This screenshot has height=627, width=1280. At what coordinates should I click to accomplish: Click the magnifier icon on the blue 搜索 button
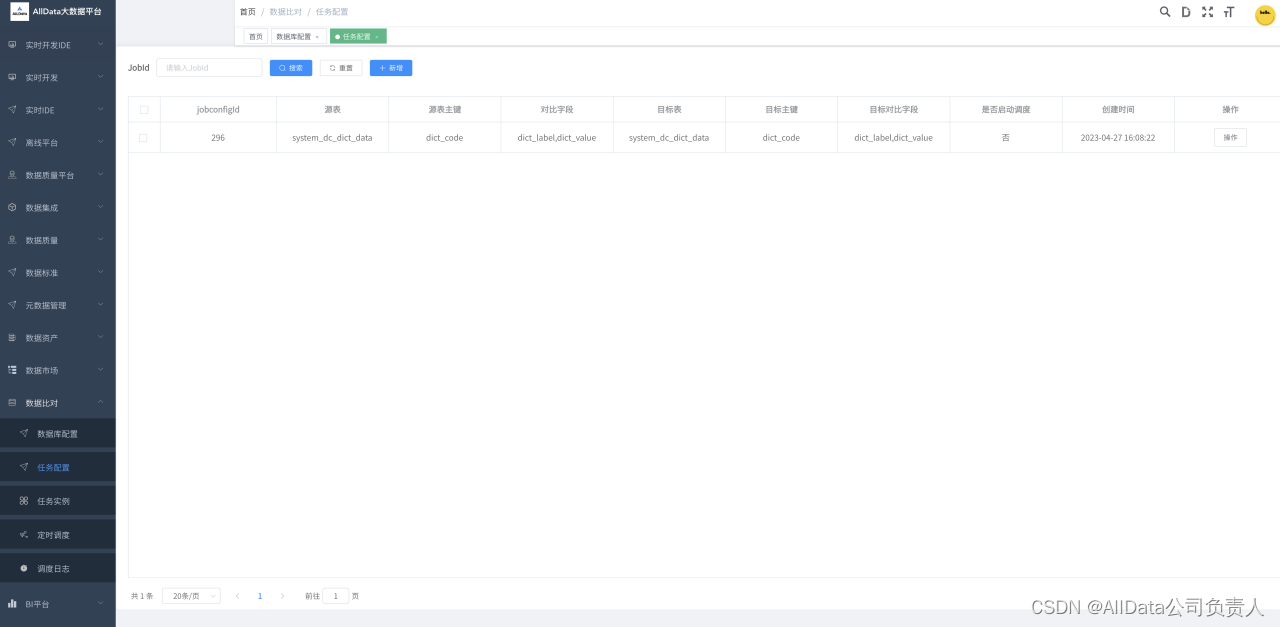283,68
